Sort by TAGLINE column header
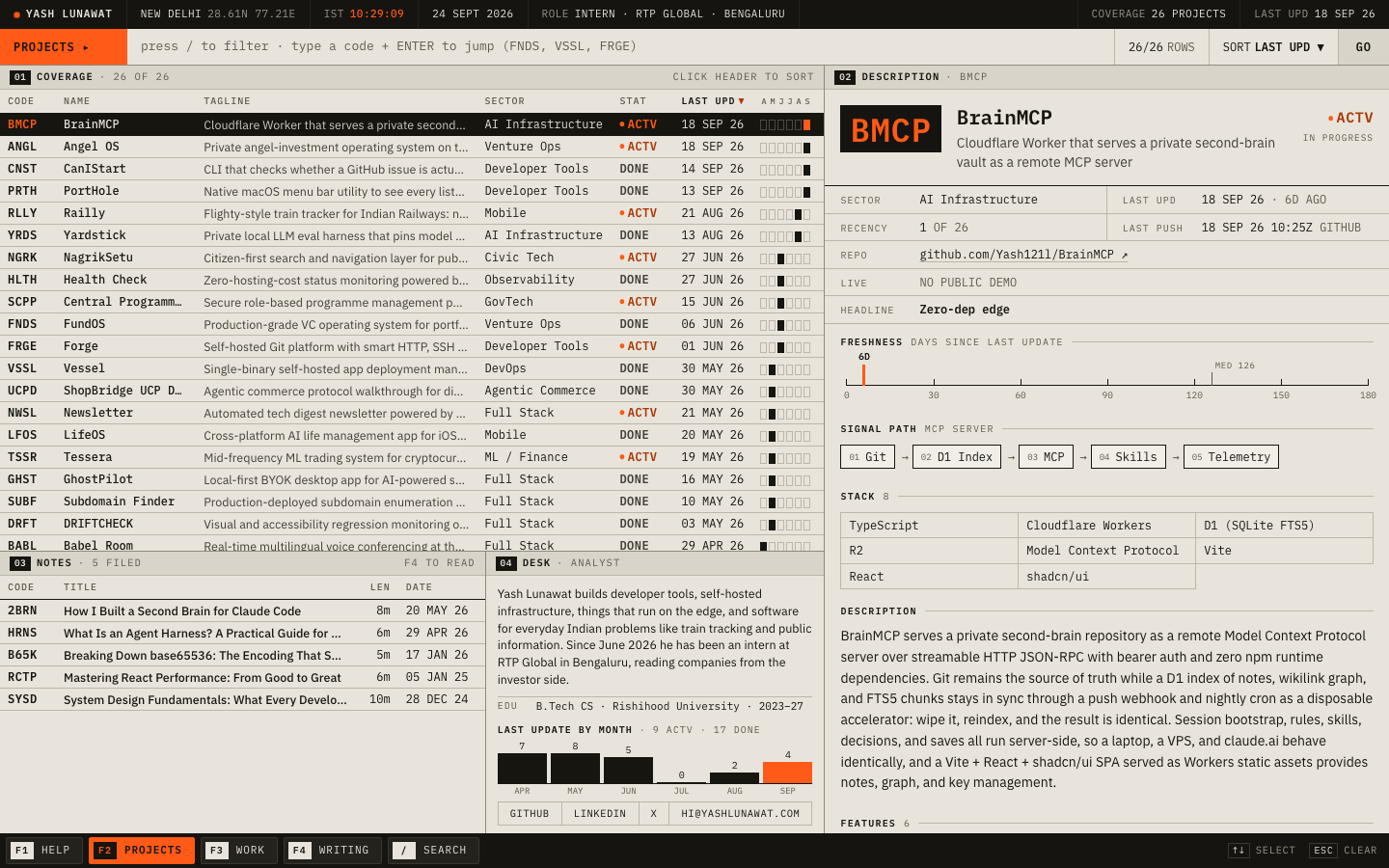1389x868 pixels. click(227, 101)
